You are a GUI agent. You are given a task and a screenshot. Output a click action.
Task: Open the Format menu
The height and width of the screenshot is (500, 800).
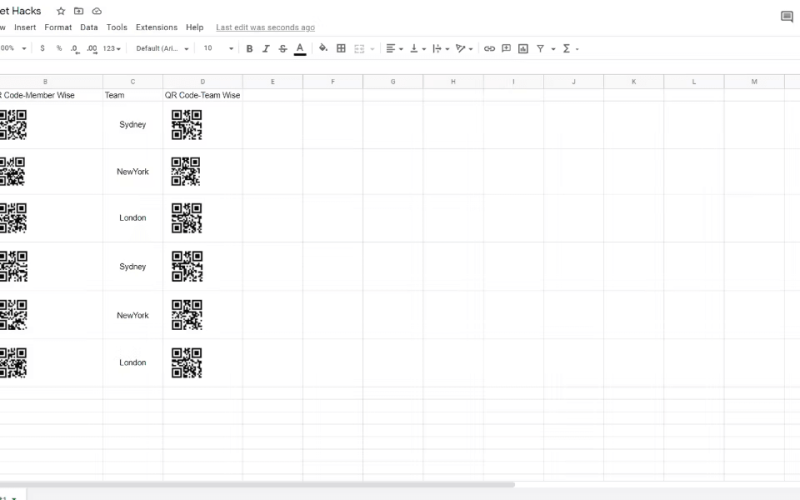click(58, 28)
